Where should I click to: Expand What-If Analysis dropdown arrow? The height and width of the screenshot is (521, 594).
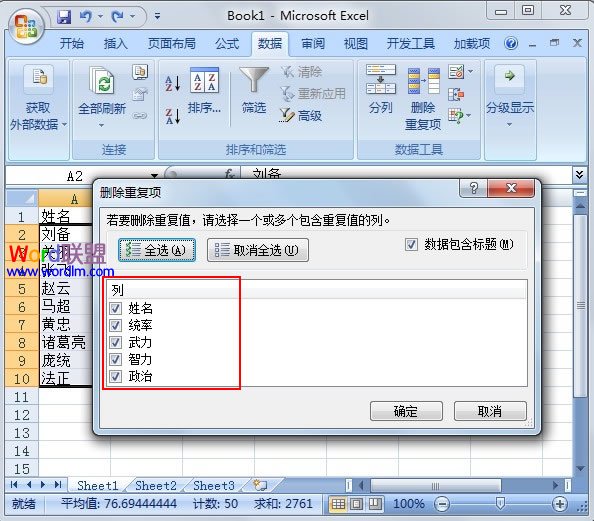pyautogui.click(x=469, y=115)
